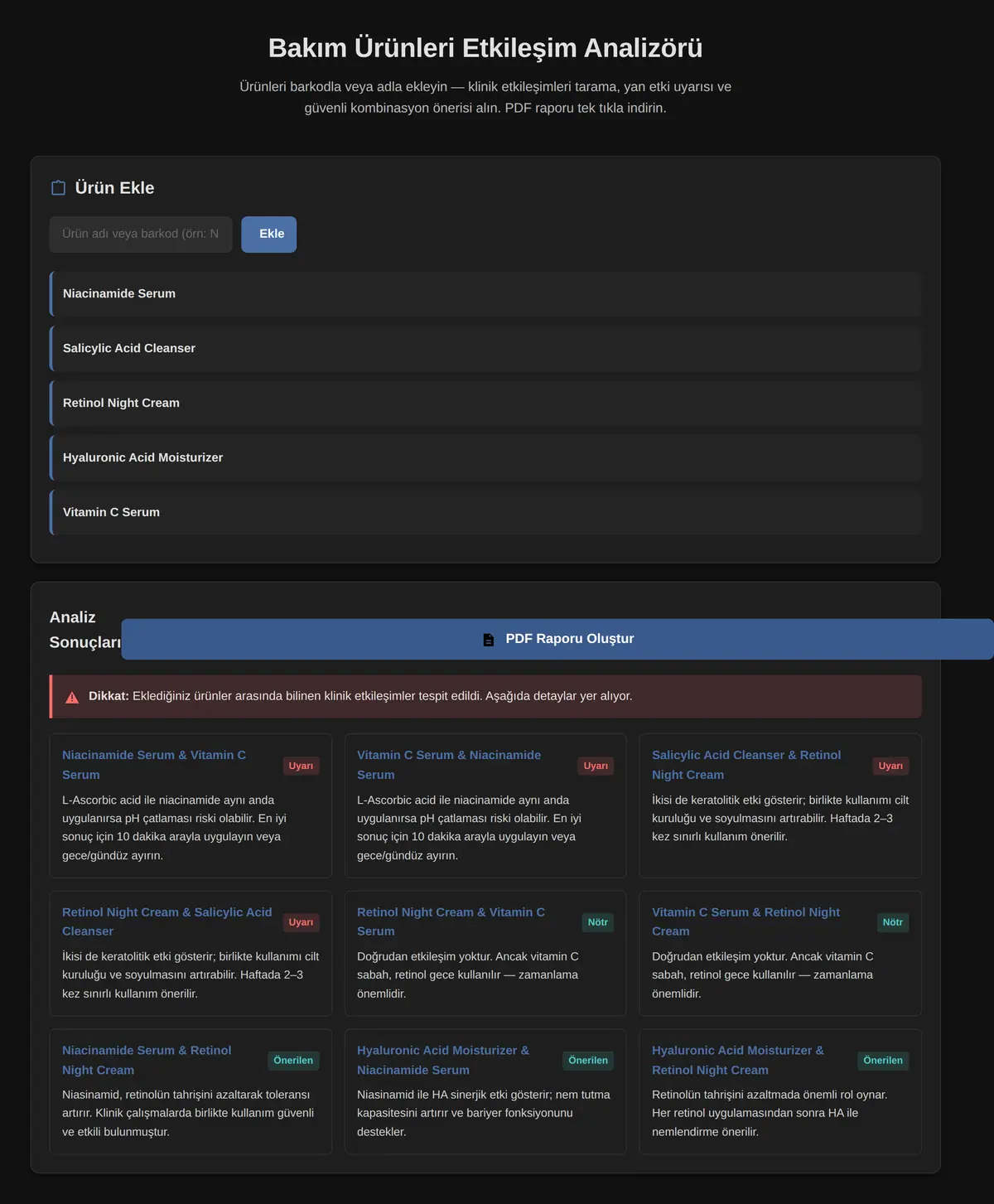Screen dimensions: 994x1204
Task: Click Önerilen badge on Hyaluronic Acid & Retinol card
Action: tap(883, 1061)
